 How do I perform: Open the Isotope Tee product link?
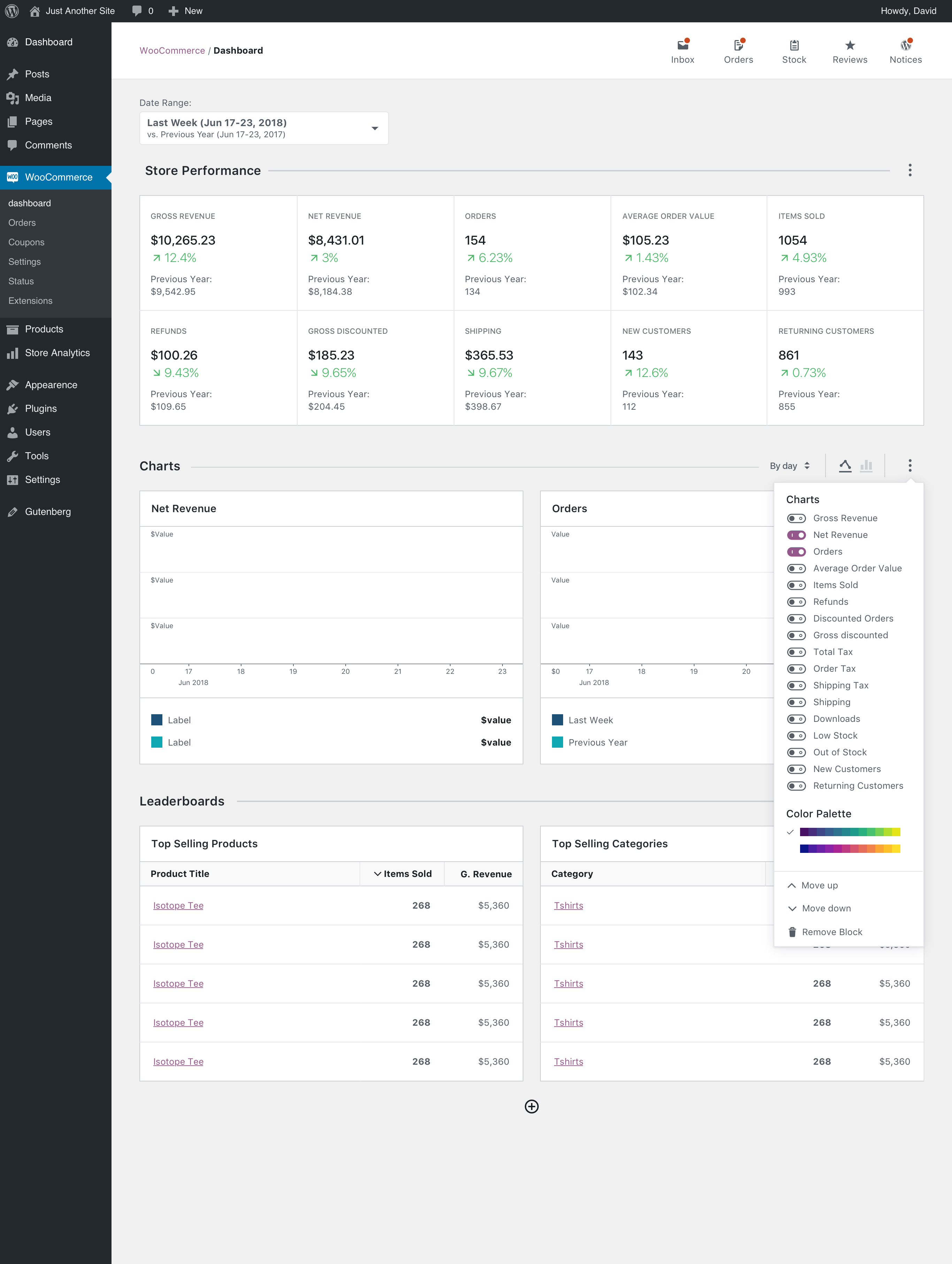tap(178, 905)
